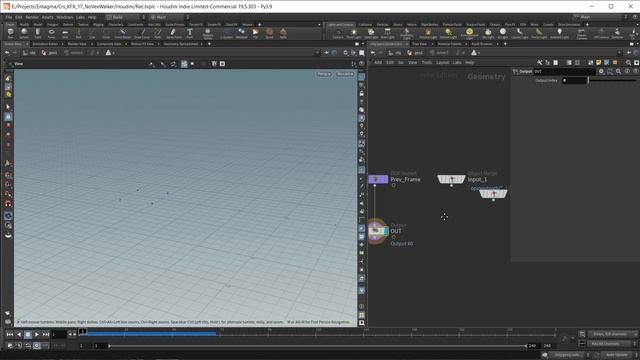The image size is (640, 360).
Task: Open the Build desktop dropdown
Action: (122, 17)
